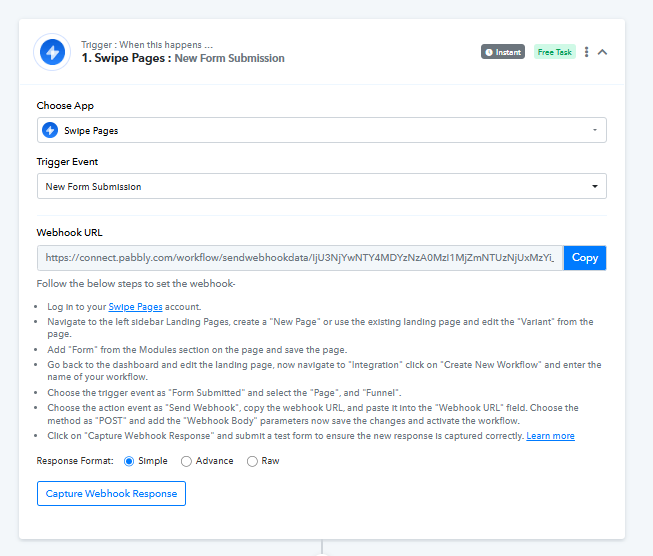Click the Free Task badge
Screen dimensions: 653x556
point(555,52)
